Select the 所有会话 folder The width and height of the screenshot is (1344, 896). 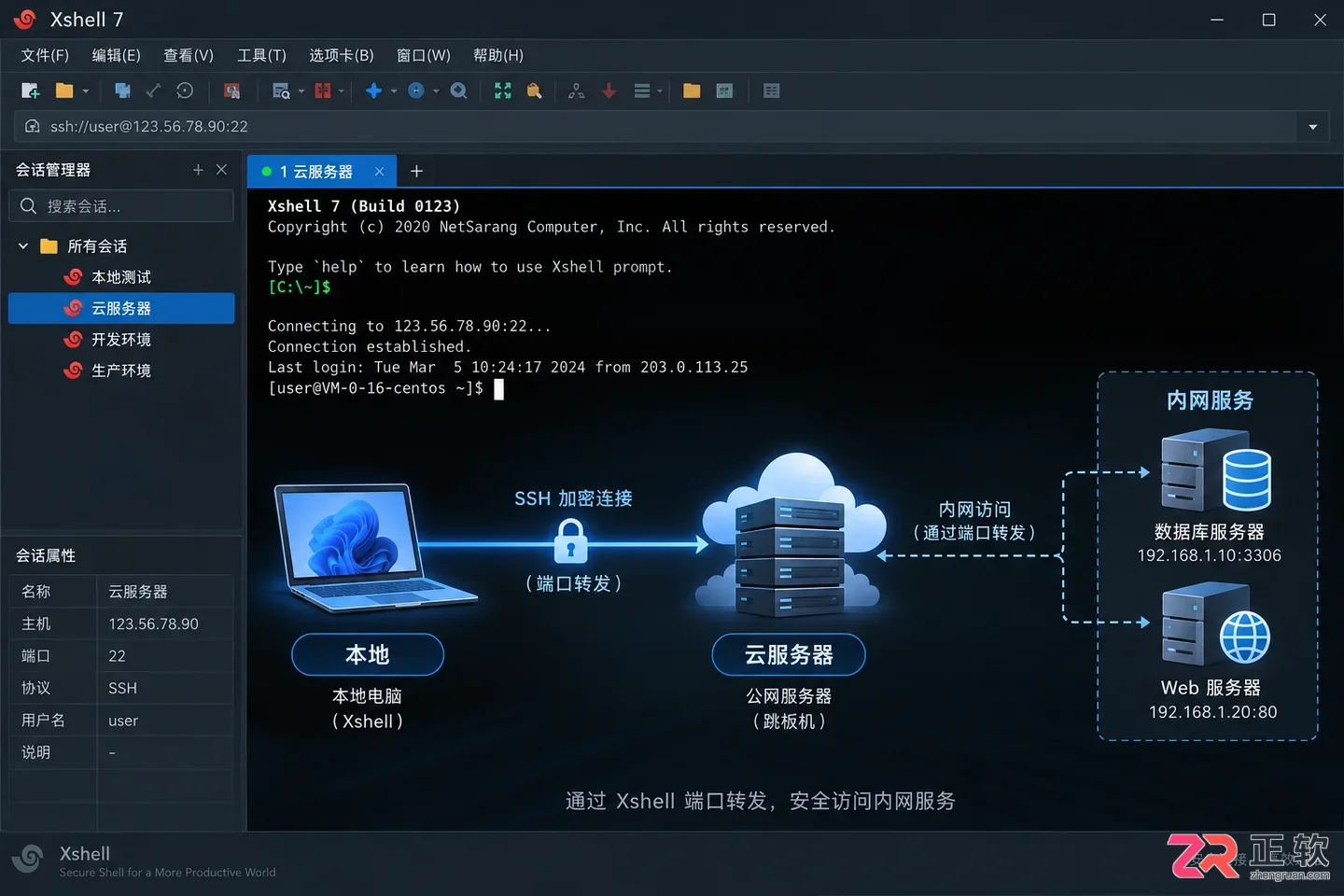97,246
